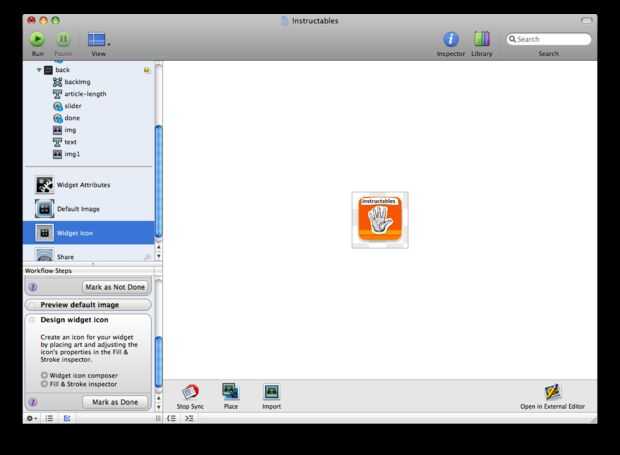
Task: Click the toolbar Search field
Action: (x=548, y=39)
